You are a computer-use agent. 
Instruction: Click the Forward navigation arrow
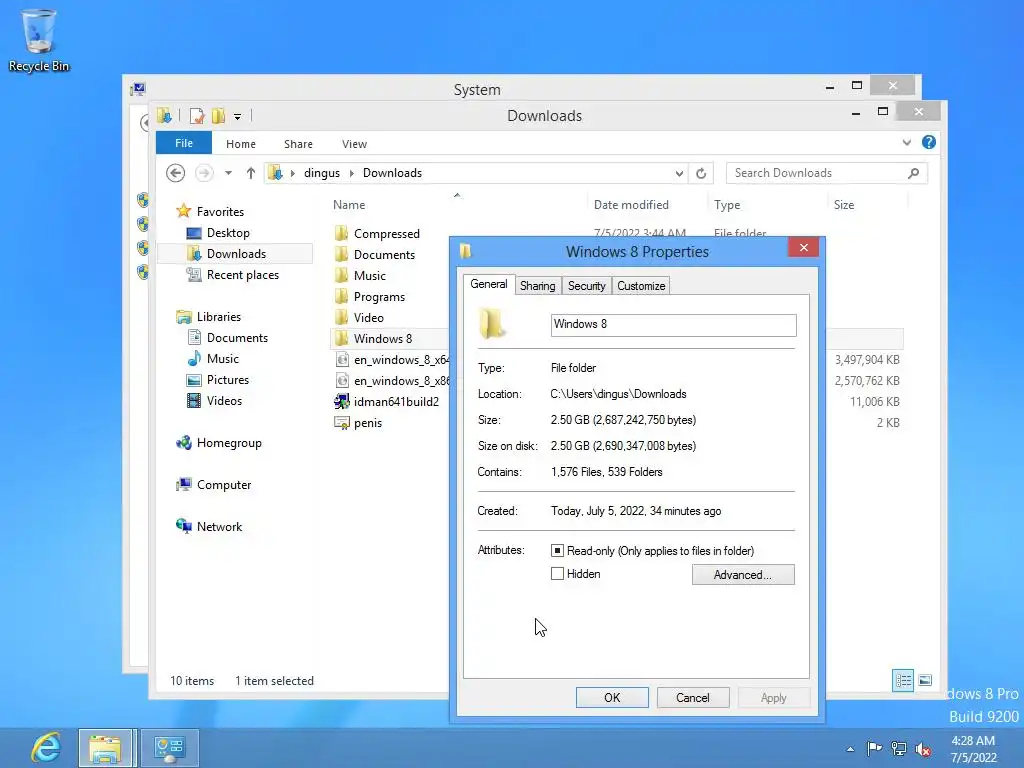click(204, 173)
